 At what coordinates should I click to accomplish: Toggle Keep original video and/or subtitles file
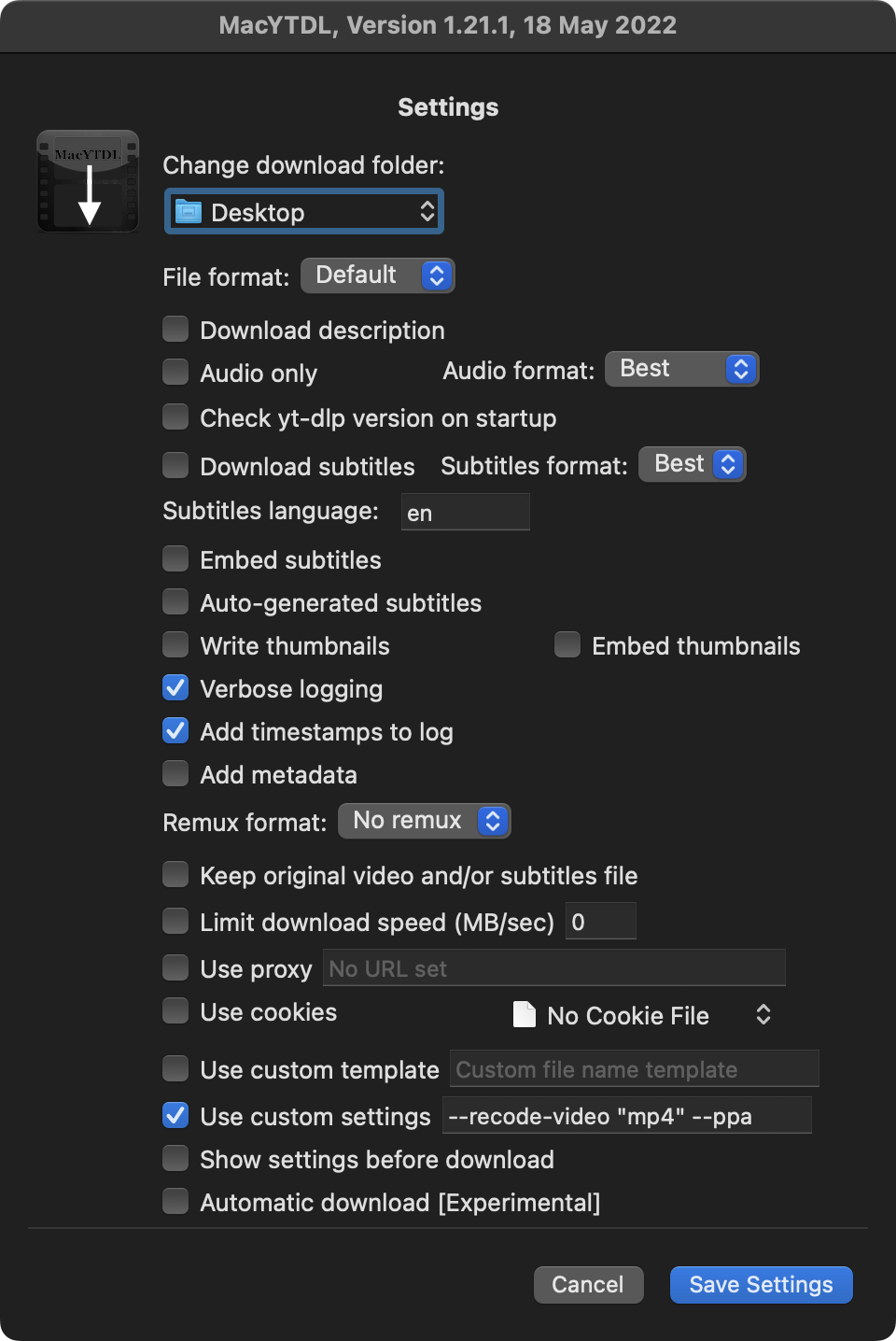click(175, 874)
